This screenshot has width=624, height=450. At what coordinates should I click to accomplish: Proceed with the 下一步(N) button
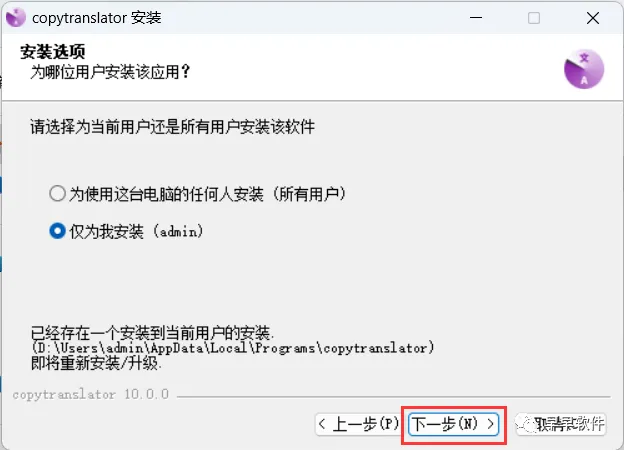[x=454, y=424]
